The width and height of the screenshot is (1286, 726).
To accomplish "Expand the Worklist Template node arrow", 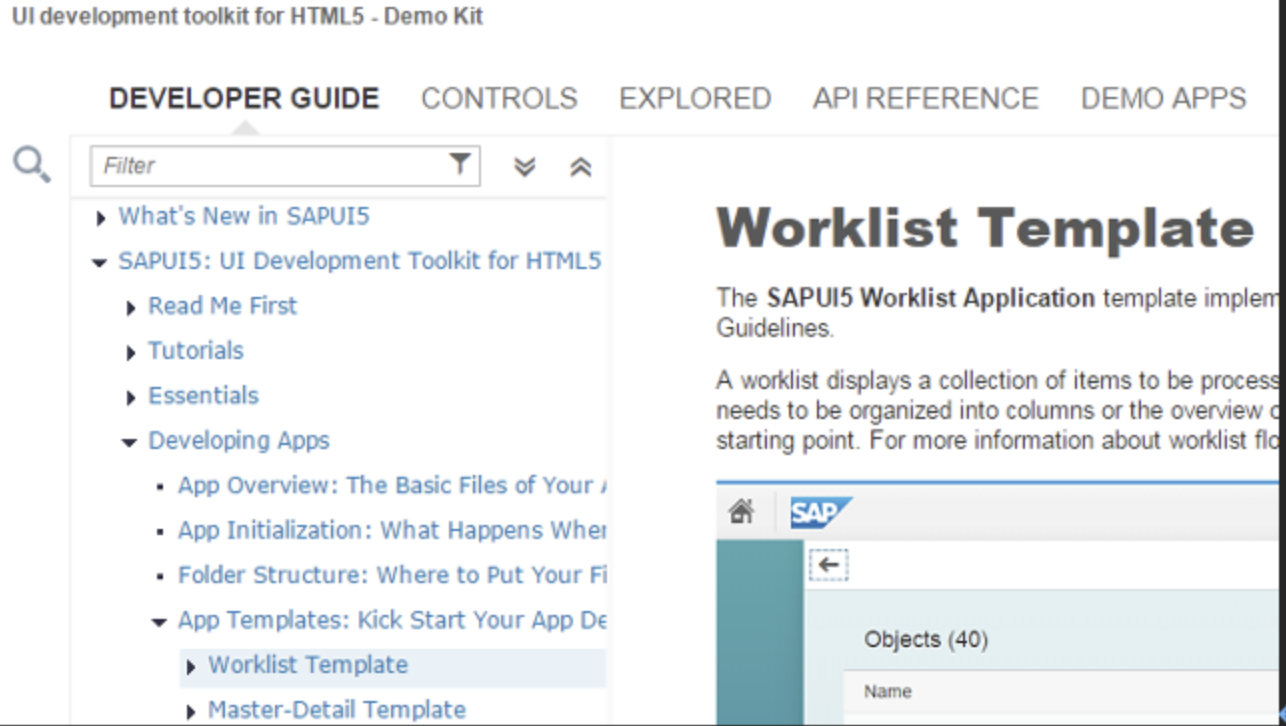I will [190, 667].
